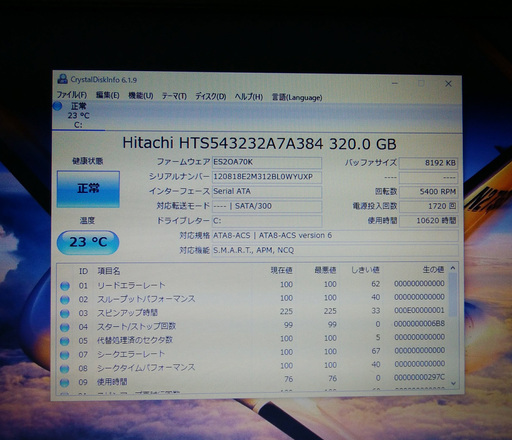Open the テーマ(T) menu
Image resolution: width=512 pixels, height=440 pixels.
(174, 96)
